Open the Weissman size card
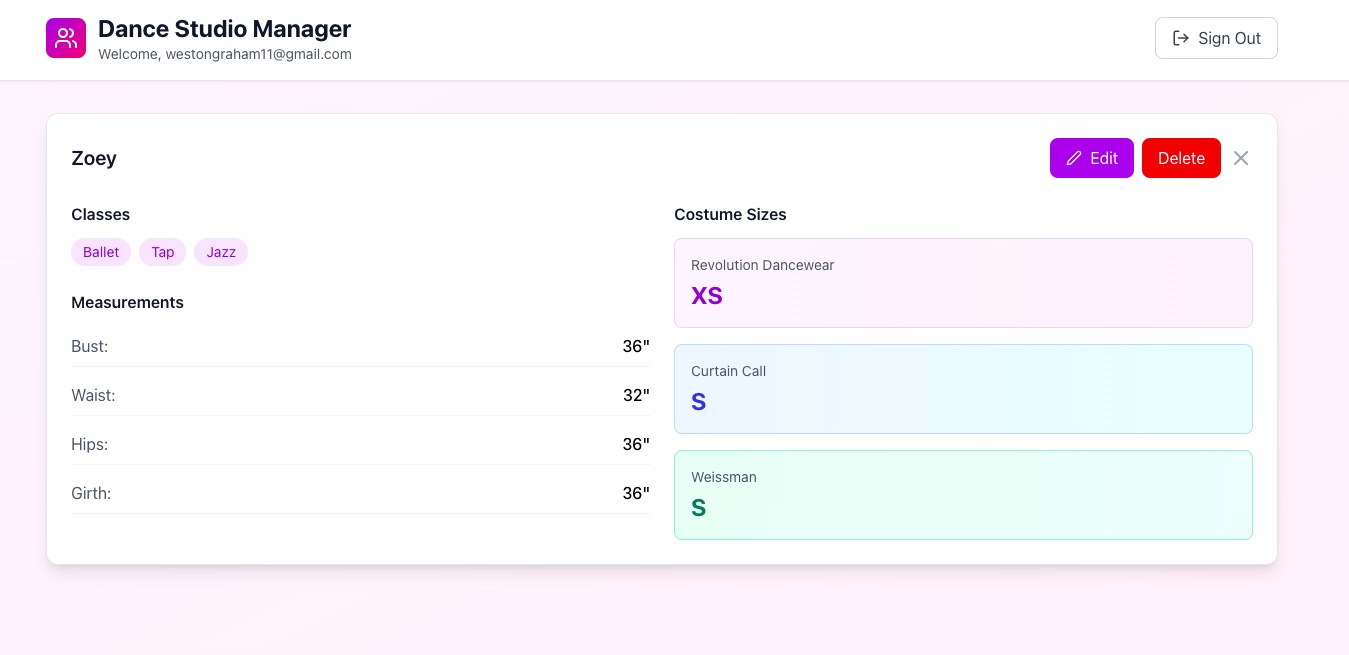 963,495
